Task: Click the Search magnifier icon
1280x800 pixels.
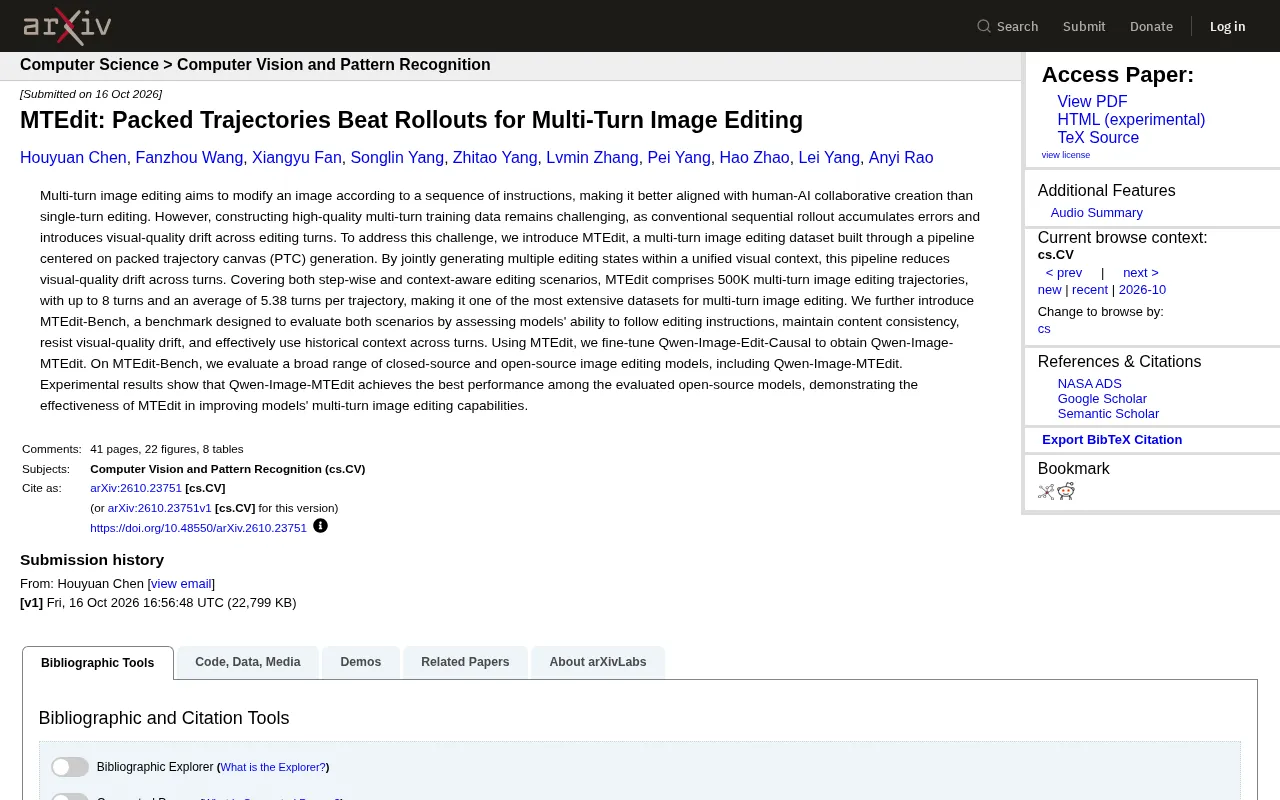Action: point(984,26)
